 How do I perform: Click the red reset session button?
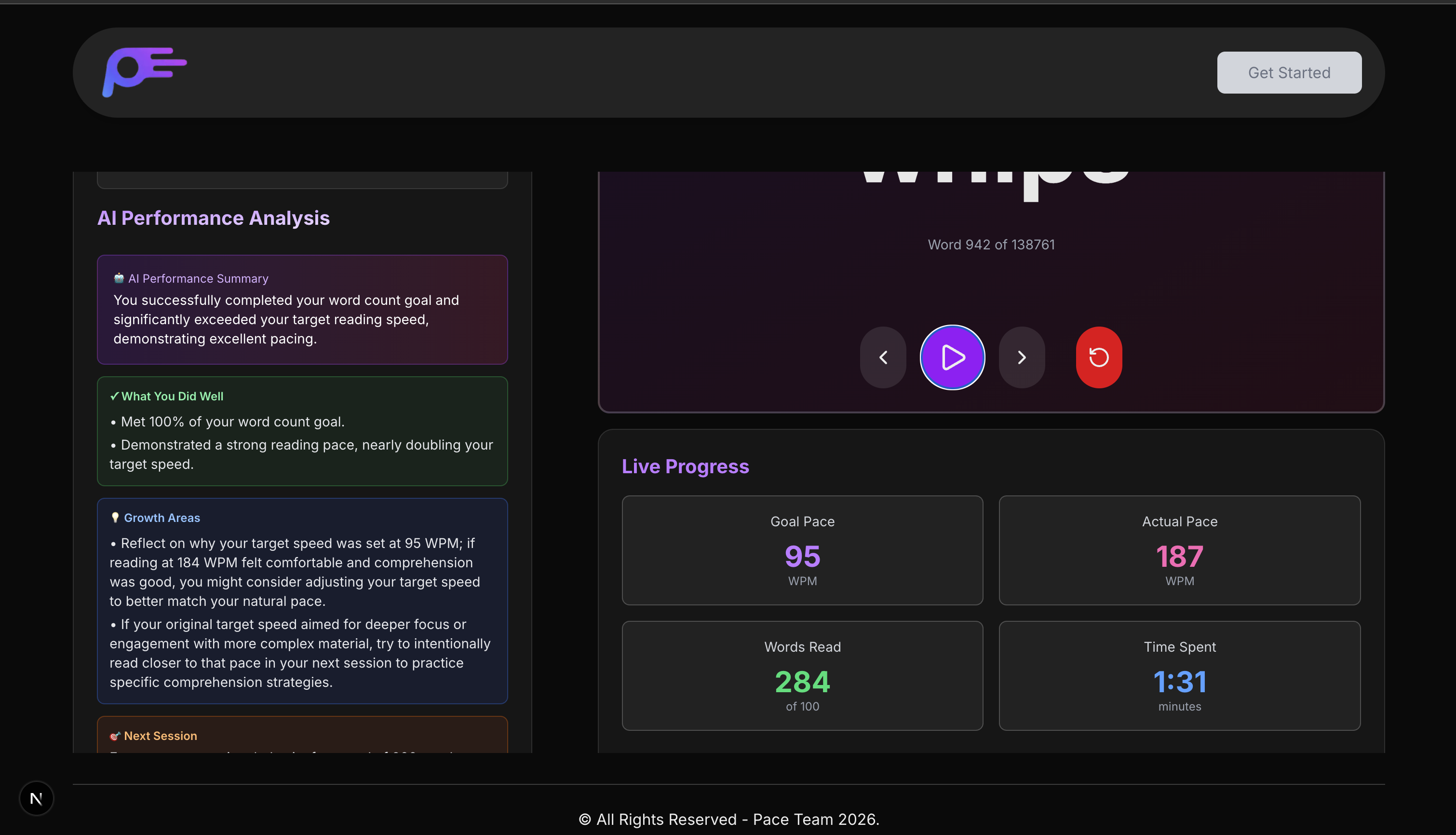1098,357
